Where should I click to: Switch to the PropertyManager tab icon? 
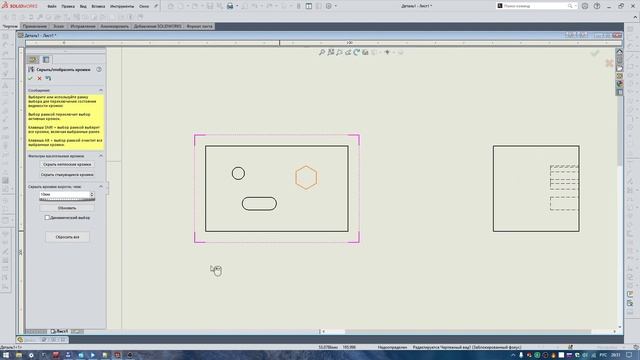[x=33, y=60]
